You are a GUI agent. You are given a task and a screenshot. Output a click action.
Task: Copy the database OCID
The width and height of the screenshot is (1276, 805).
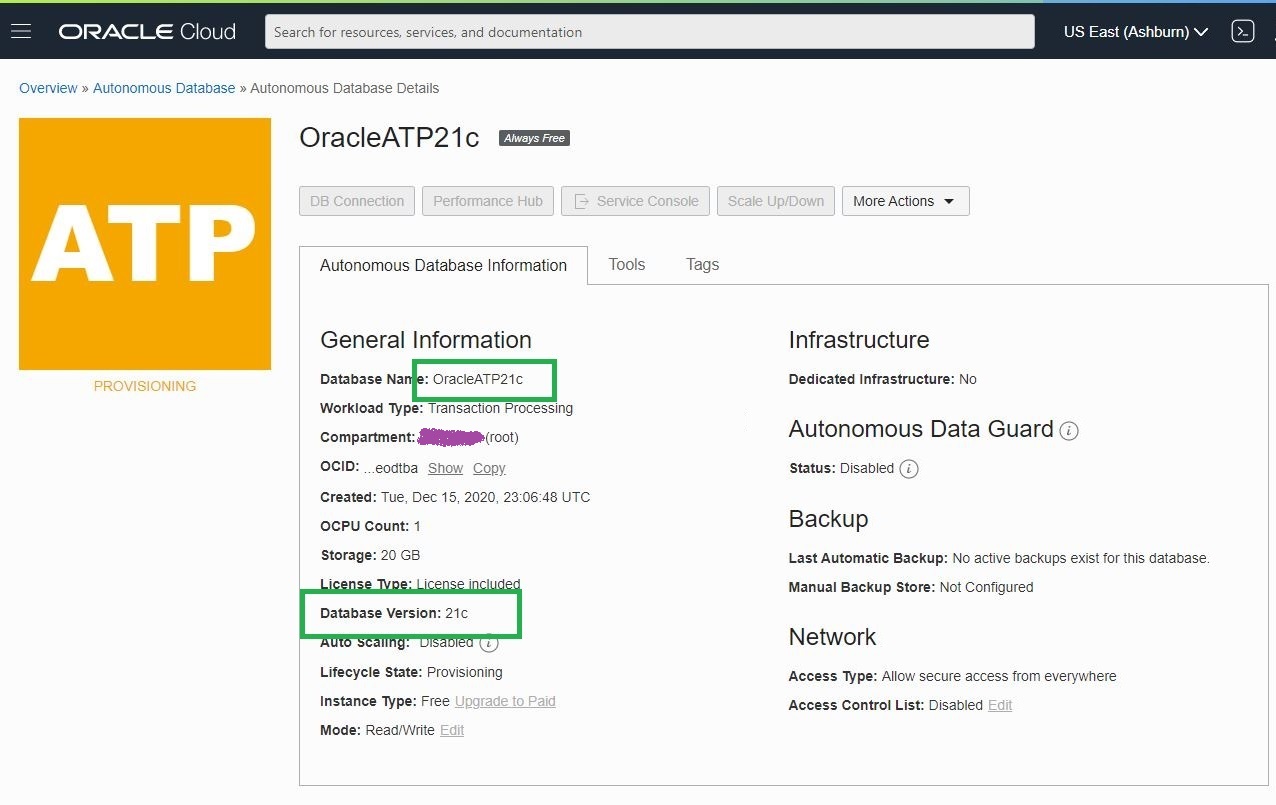(489, 467)
